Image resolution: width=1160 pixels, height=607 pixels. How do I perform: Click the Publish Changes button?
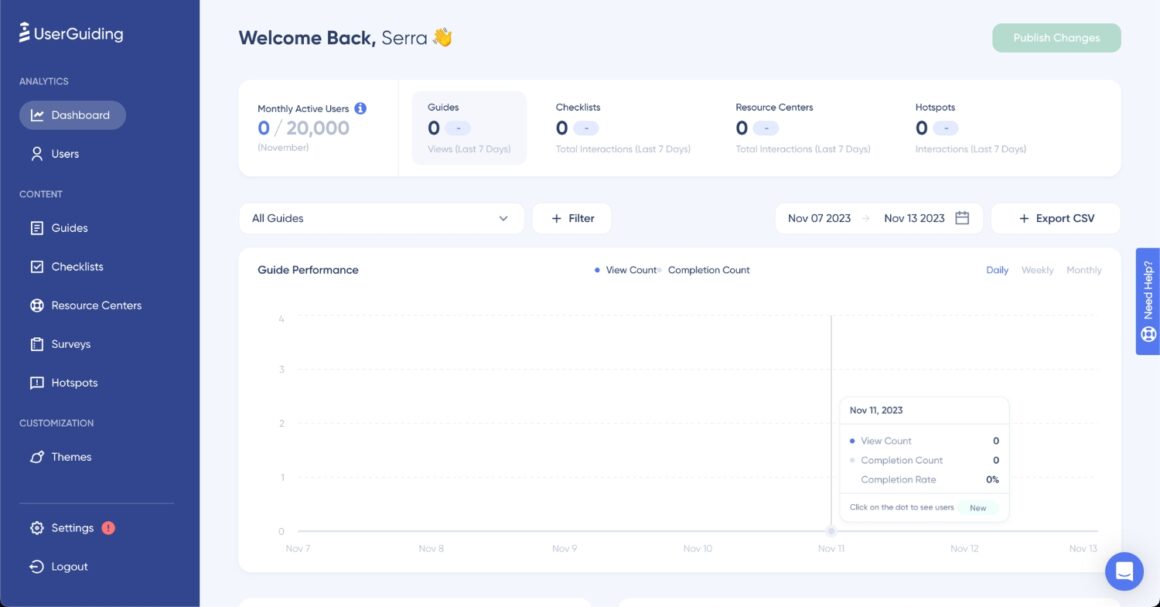pos(1055,36)
